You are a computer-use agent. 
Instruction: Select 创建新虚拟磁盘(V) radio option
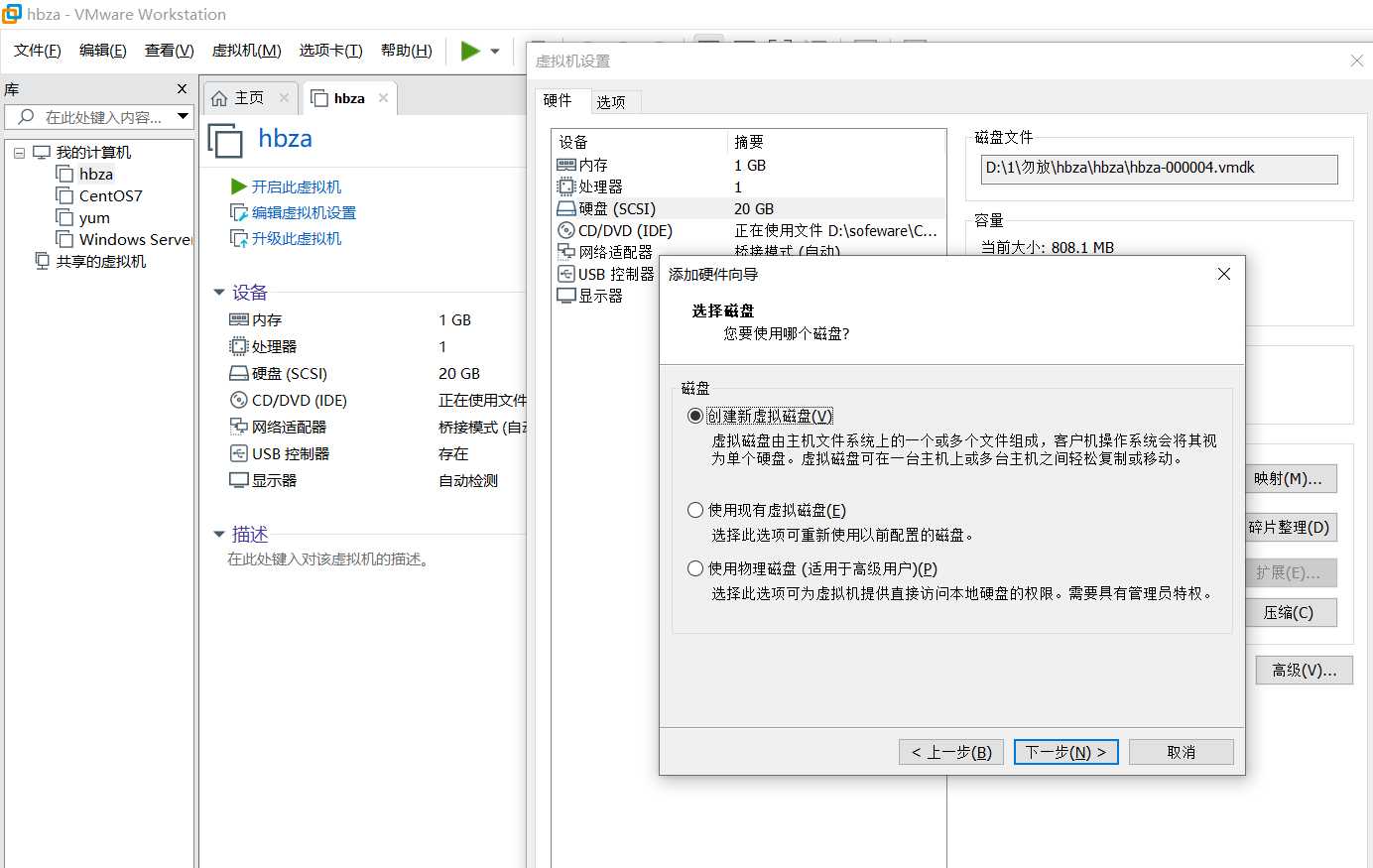click(x=695, y=416)
